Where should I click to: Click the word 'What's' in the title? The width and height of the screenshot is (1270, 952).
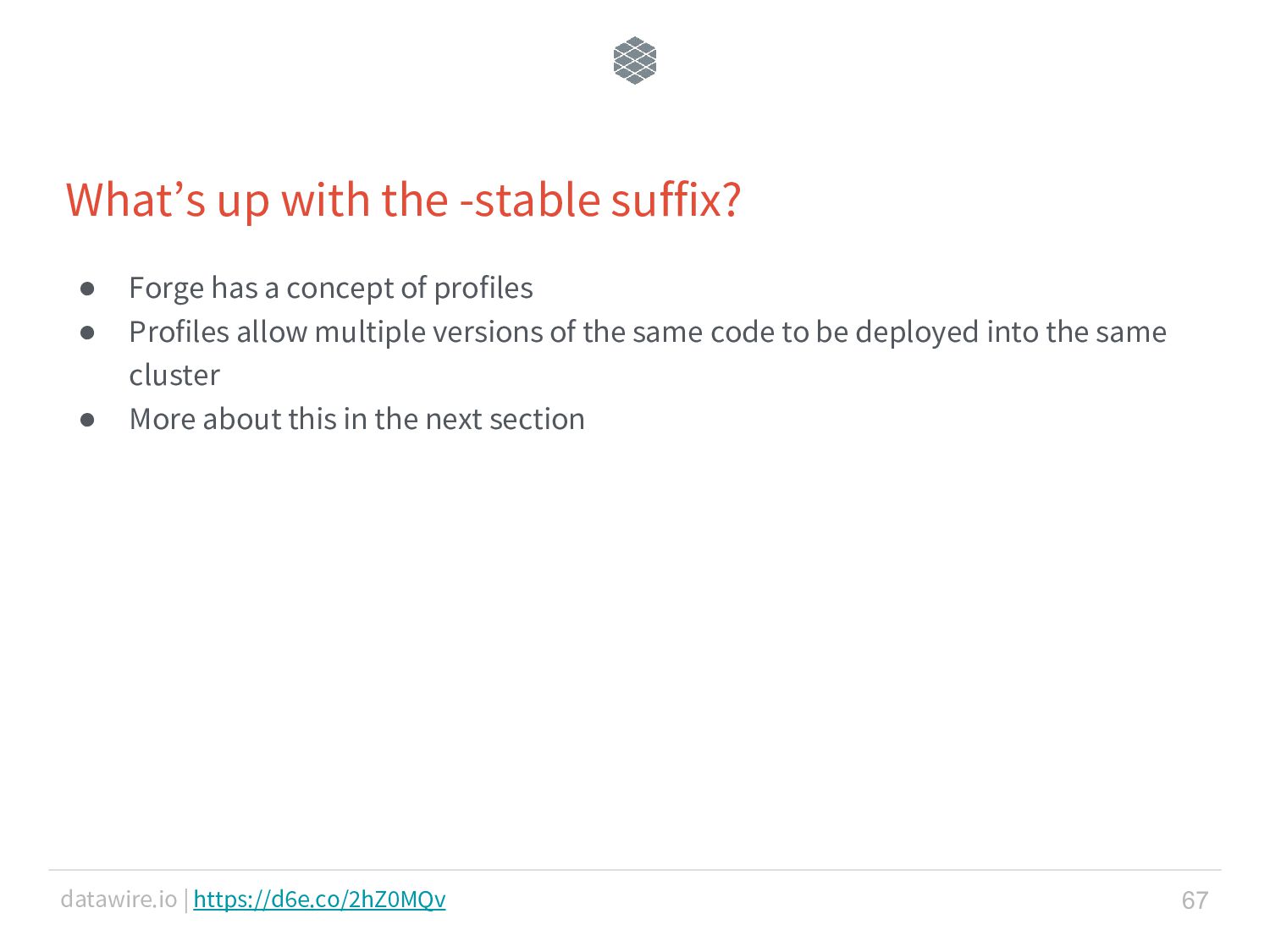(136, 201)
